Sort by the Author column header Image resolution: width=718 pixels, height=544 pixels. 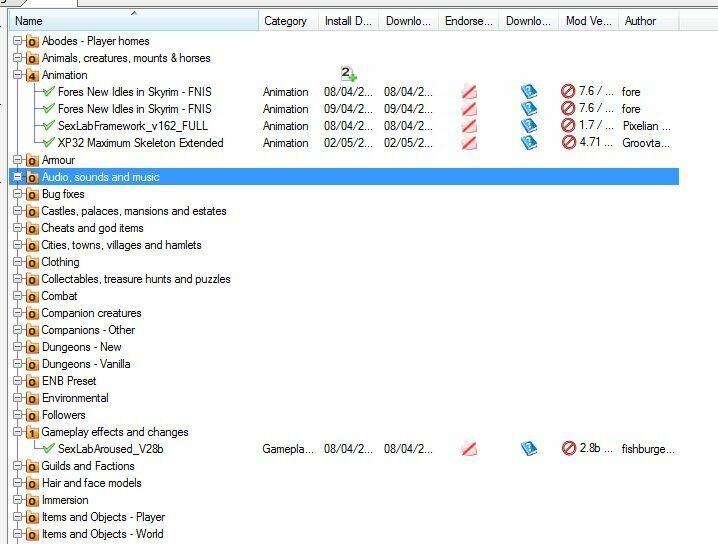649,21
